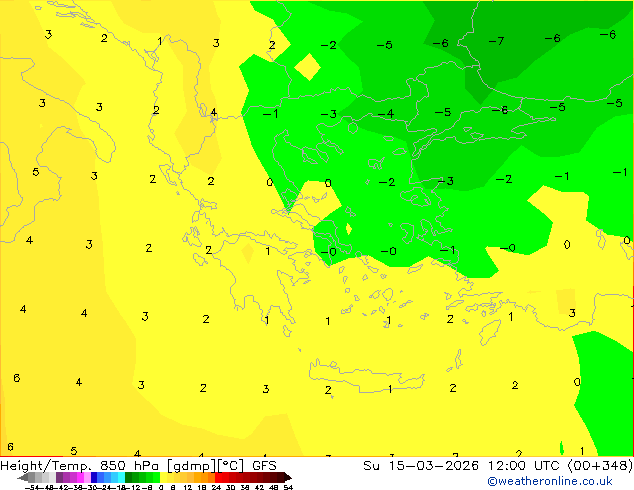Click the gray left arrow of the legend
Screen dimensions: 634x490
point(23,478)
